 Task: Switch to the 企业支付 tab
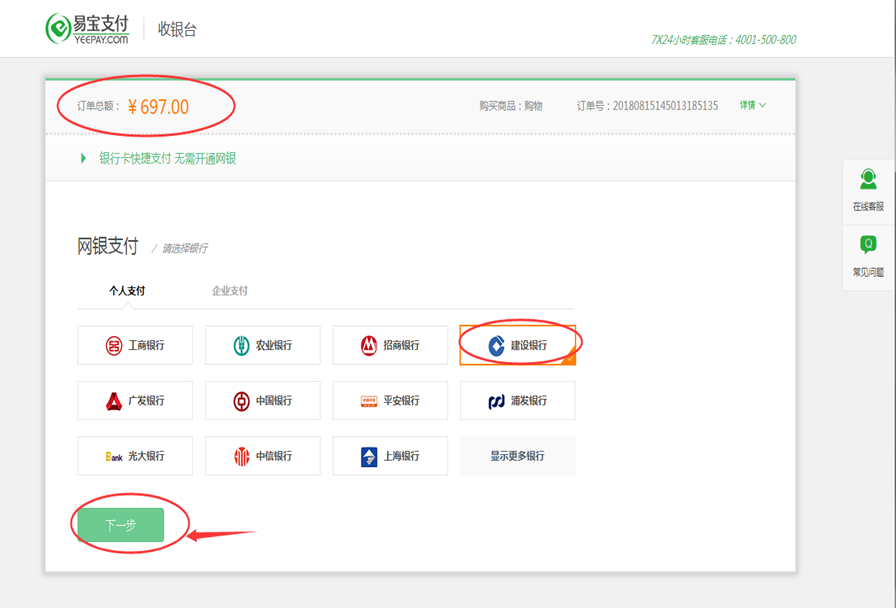(x=228, y=291)
